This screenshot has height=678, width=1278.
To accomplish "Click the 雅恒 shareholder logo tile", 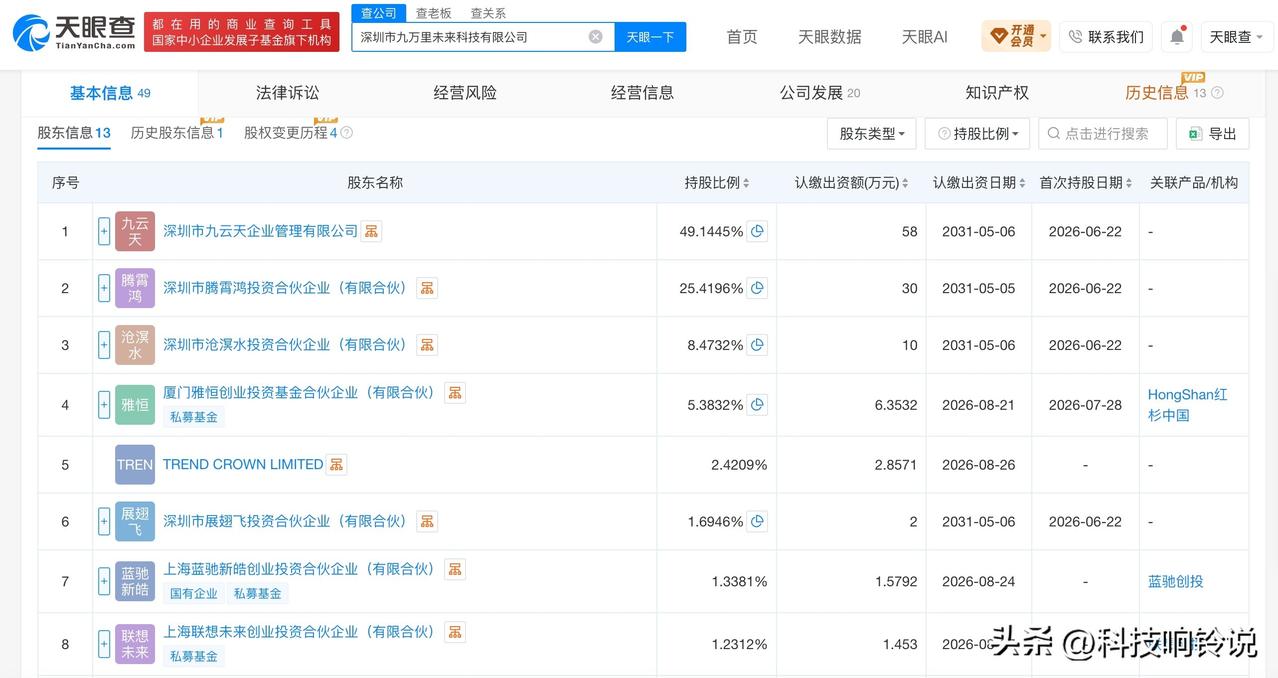I will point(135,405).
